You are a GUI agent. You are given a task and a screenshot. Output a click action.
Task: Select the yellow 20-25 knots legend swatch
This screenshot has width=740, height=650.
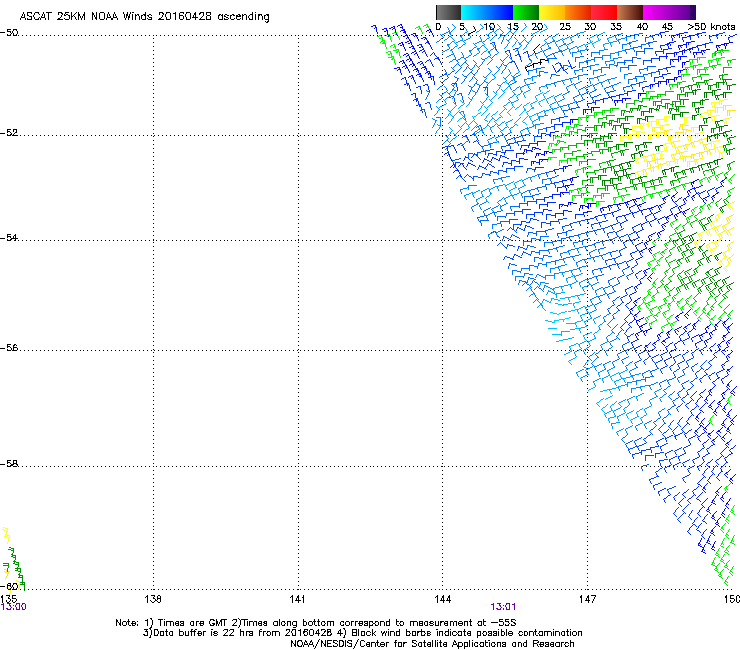[552, 12]
